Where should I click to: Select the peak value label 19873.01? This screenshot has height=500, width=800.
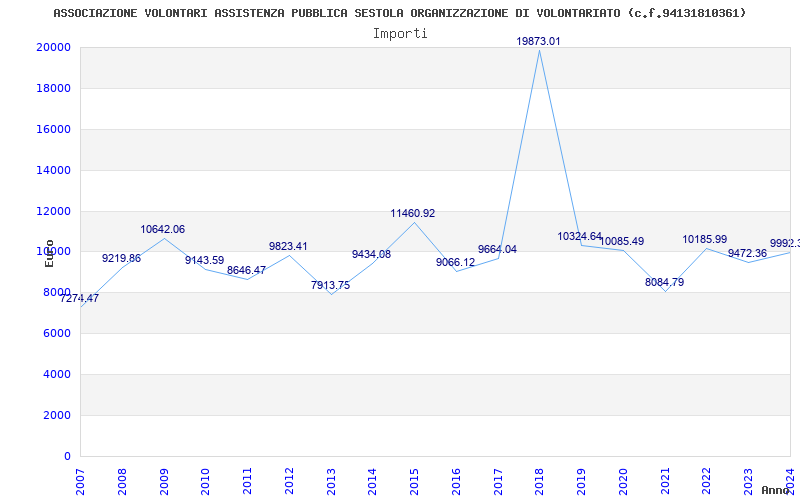538,41
